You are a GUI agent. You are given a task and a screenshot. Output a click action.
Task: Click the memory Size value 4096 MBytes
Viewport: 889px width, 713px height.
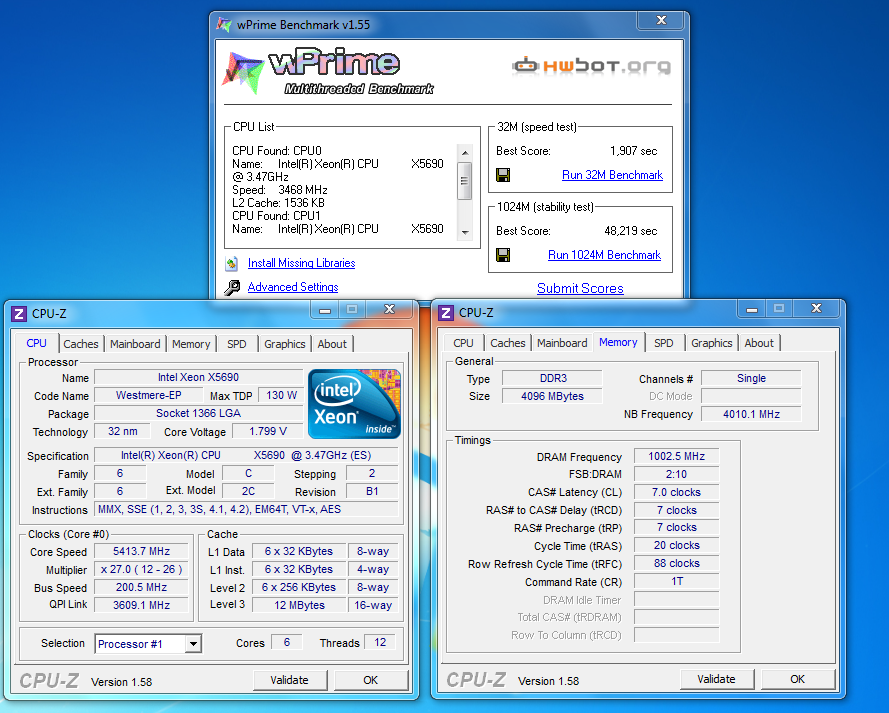click(552, 396)
